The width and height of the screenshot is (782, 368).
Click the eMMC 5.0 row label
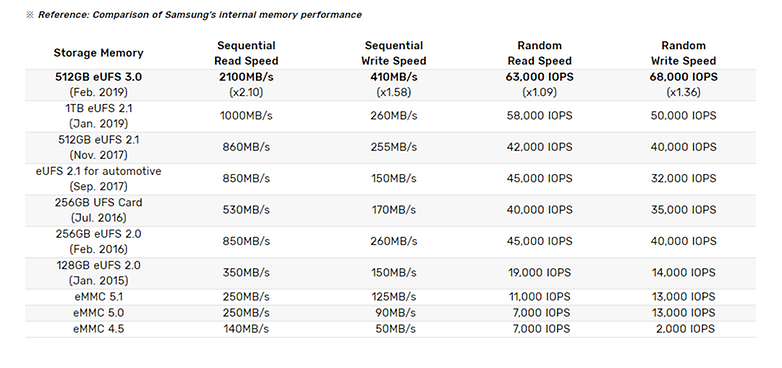click(98, 313)
